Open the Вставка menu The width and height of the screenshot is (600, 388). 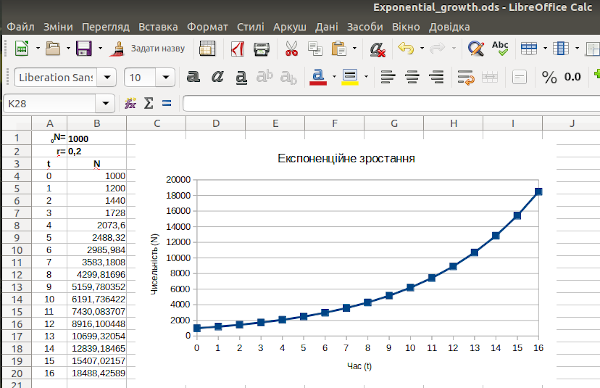coord(158,27)
